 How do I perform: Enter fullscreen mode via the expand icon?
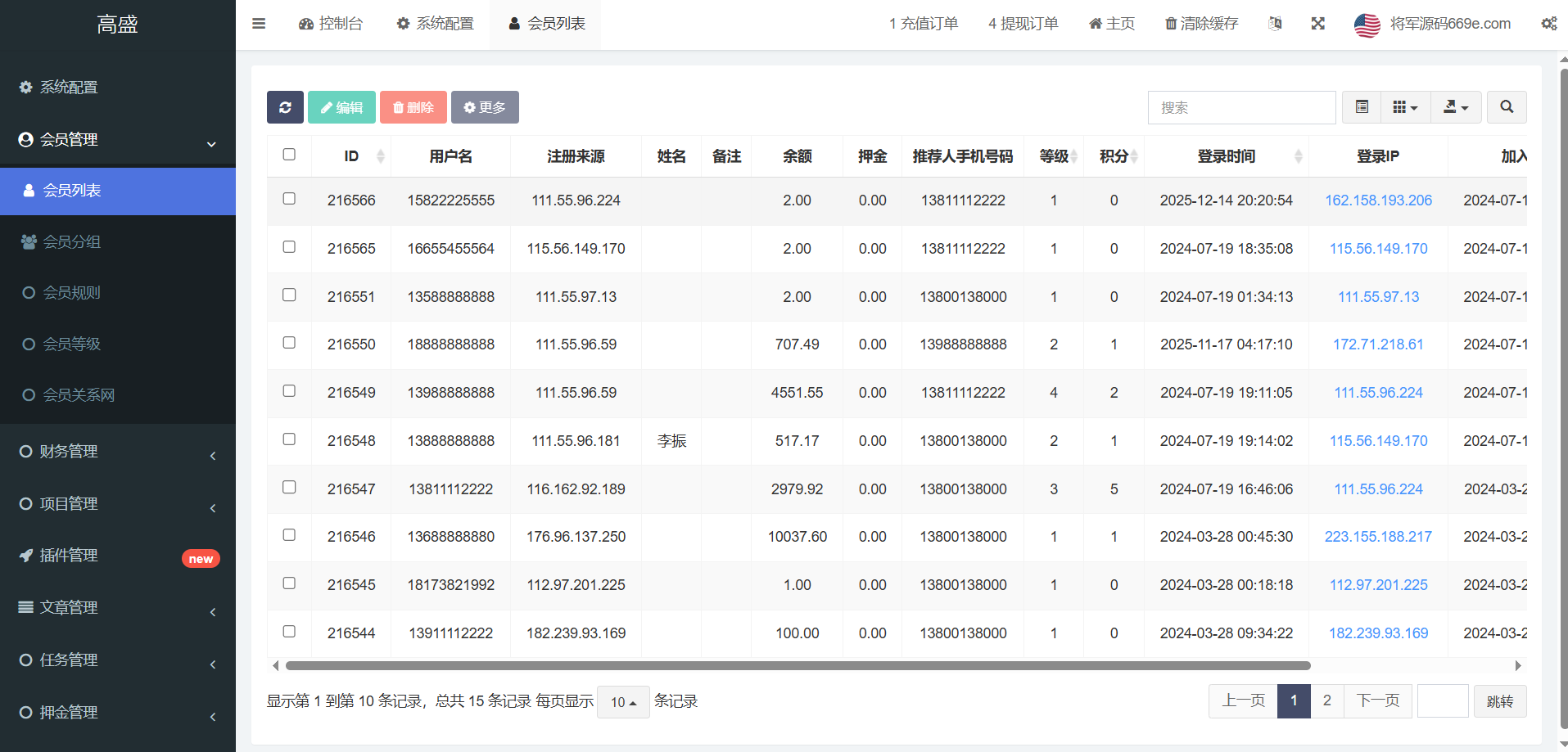pos(1317,24)
